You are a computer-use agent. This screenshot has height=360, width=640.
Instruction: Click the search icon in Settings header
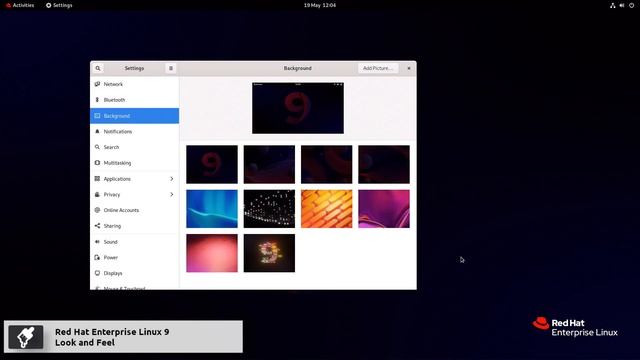[98, 68]
